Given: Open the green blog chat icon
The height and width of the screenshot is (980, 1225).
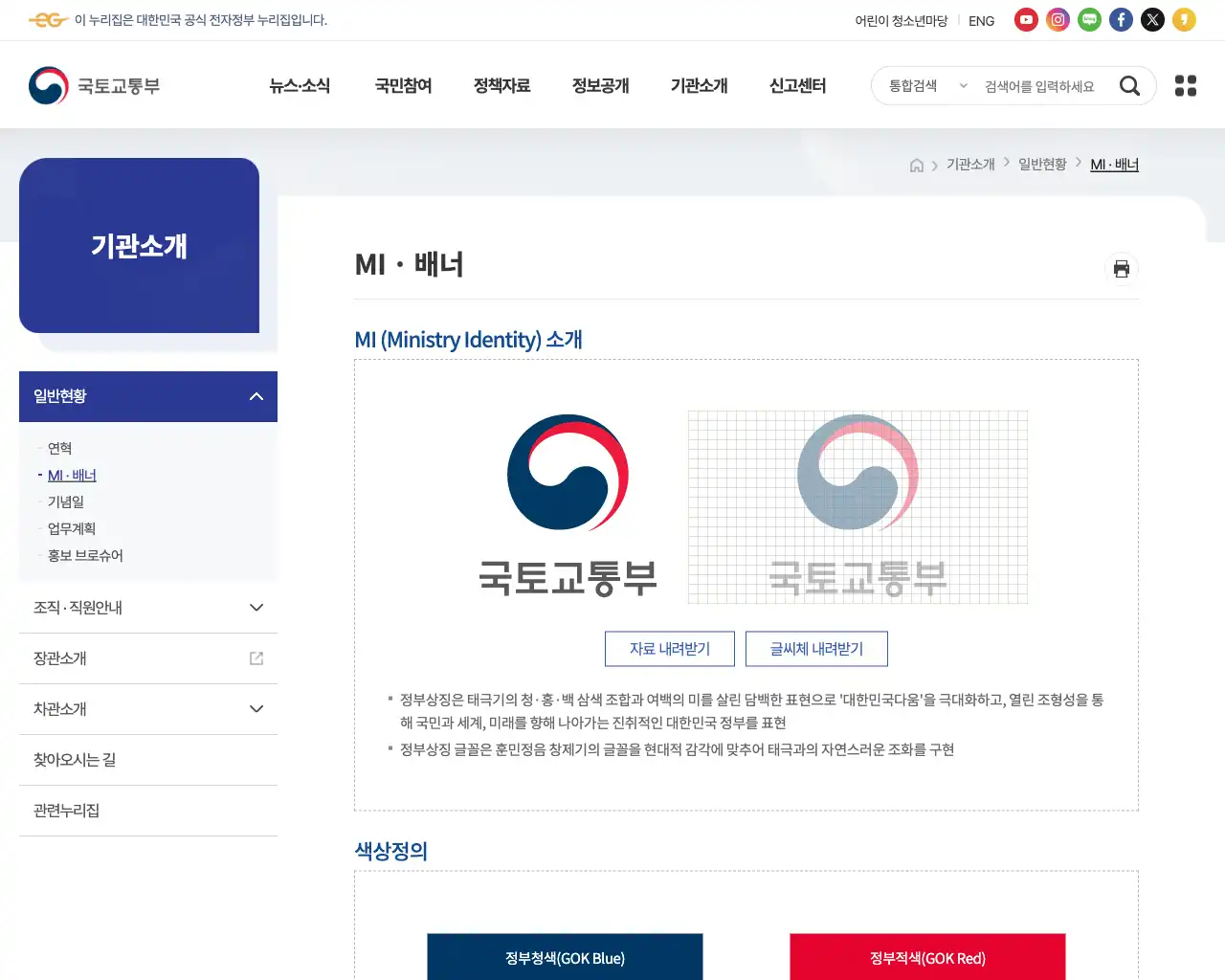Looking at the screenshot, I should point(1089,20).
